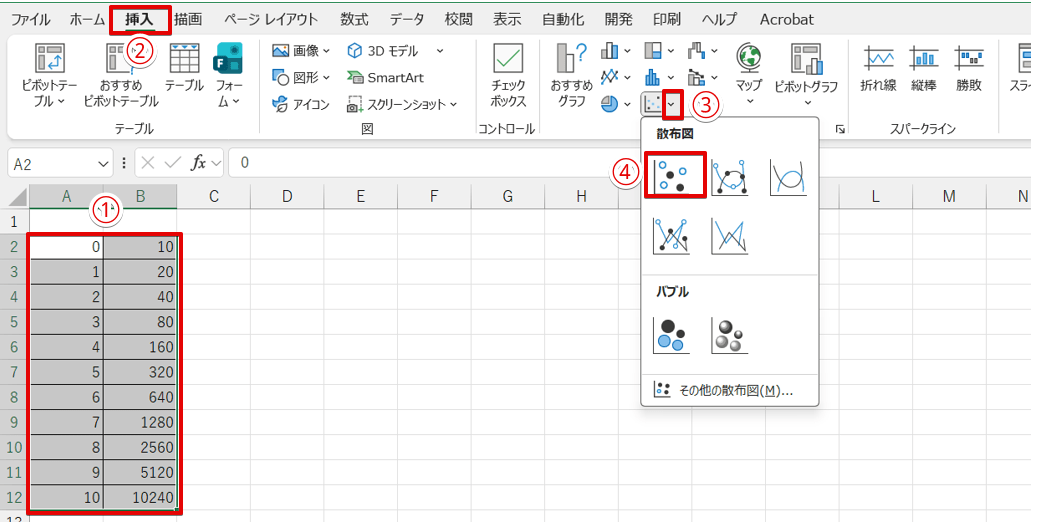The image size is (1046, 522).
Task: Switch to the ホーム tab
Action: [x=87, y=19]
